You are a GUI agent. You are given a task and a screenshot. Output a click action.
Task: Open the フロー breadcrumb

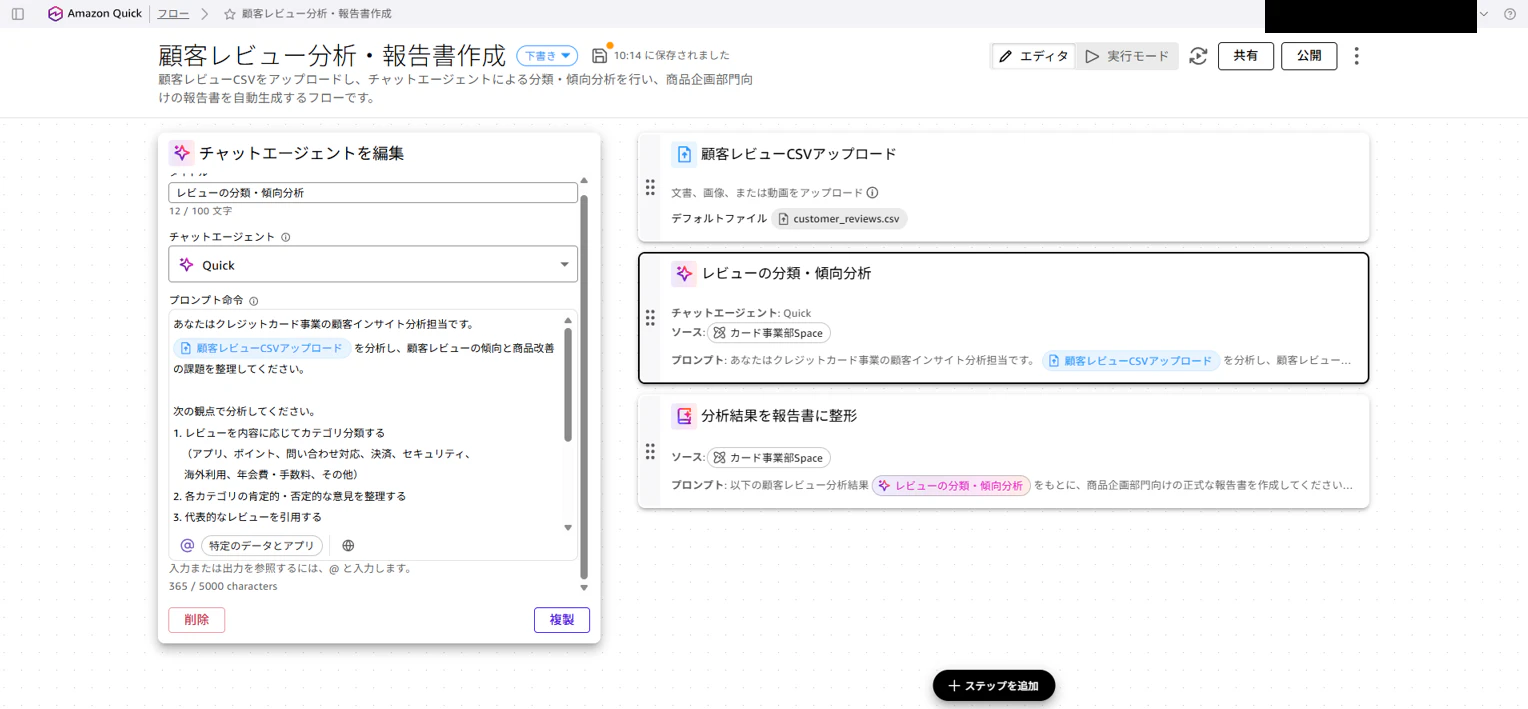point(173,14)
